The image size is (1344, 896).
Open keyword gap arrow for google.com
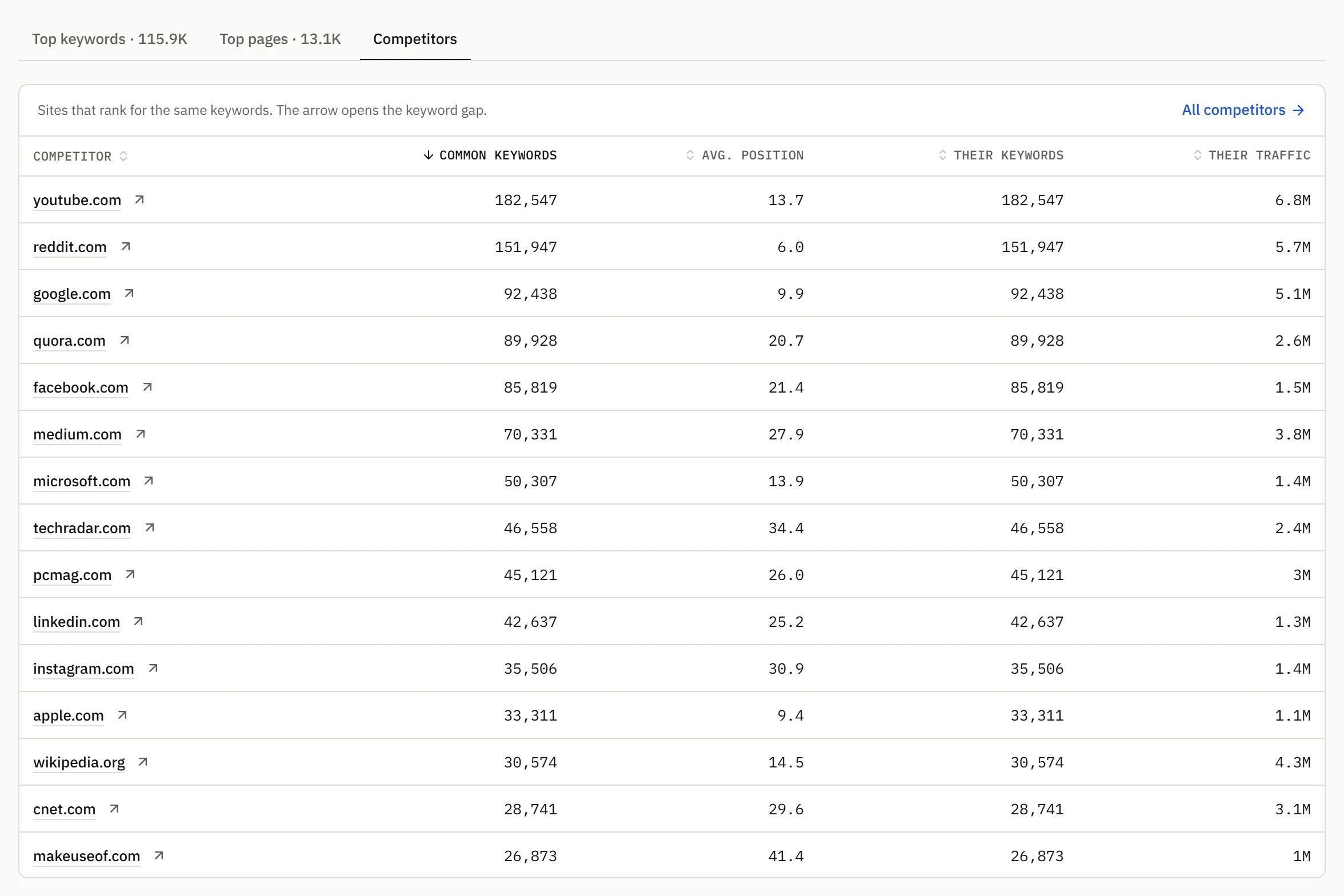point(129,293)
